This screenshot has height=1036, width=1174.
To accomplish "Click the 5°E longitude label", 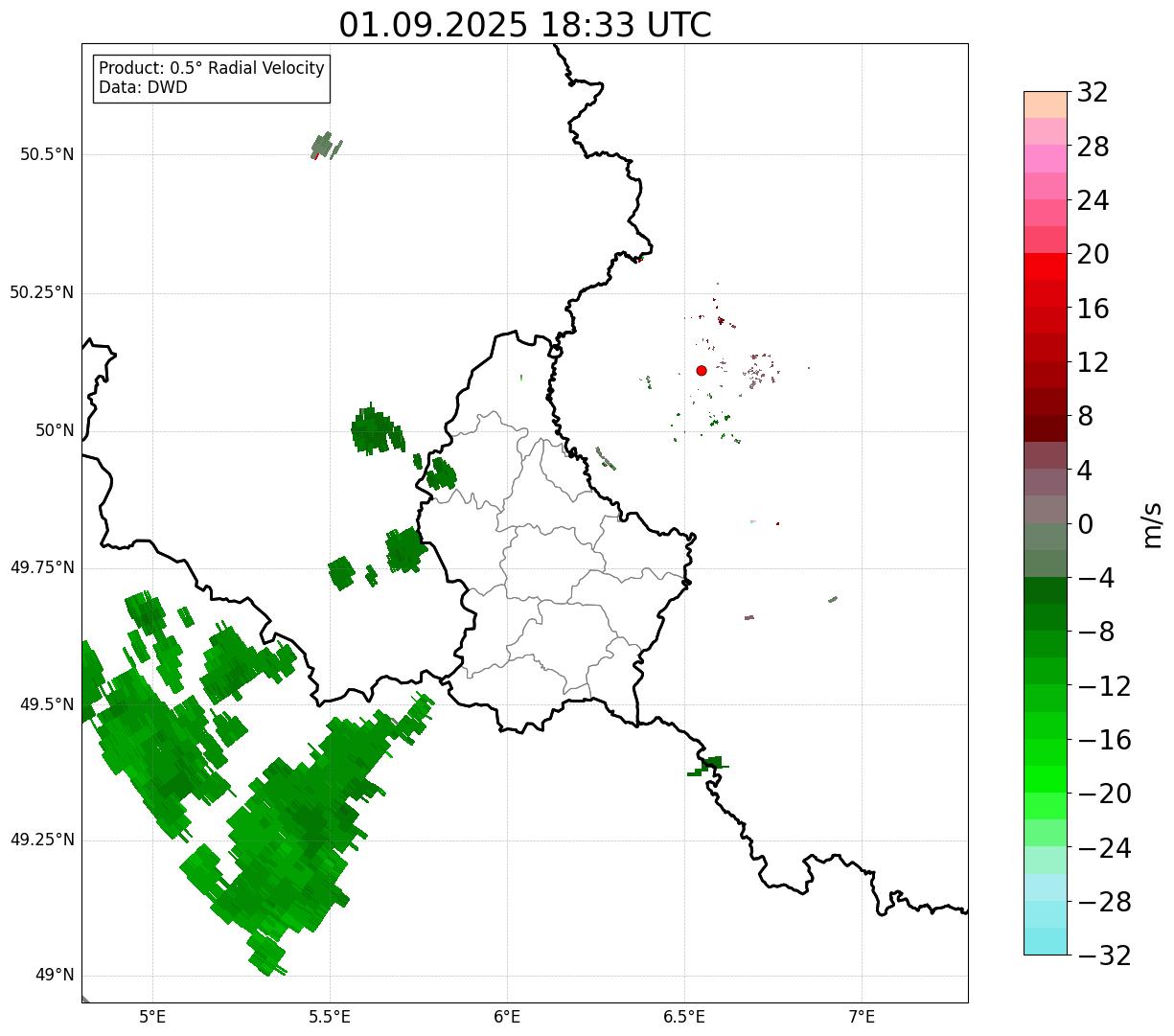I will 152,1017.
